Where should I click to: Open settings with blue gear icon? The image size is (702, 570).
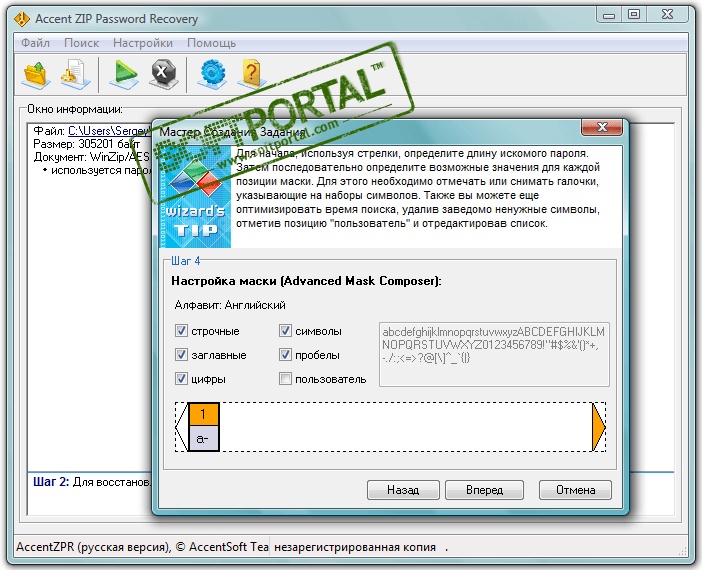coord(212,73)
